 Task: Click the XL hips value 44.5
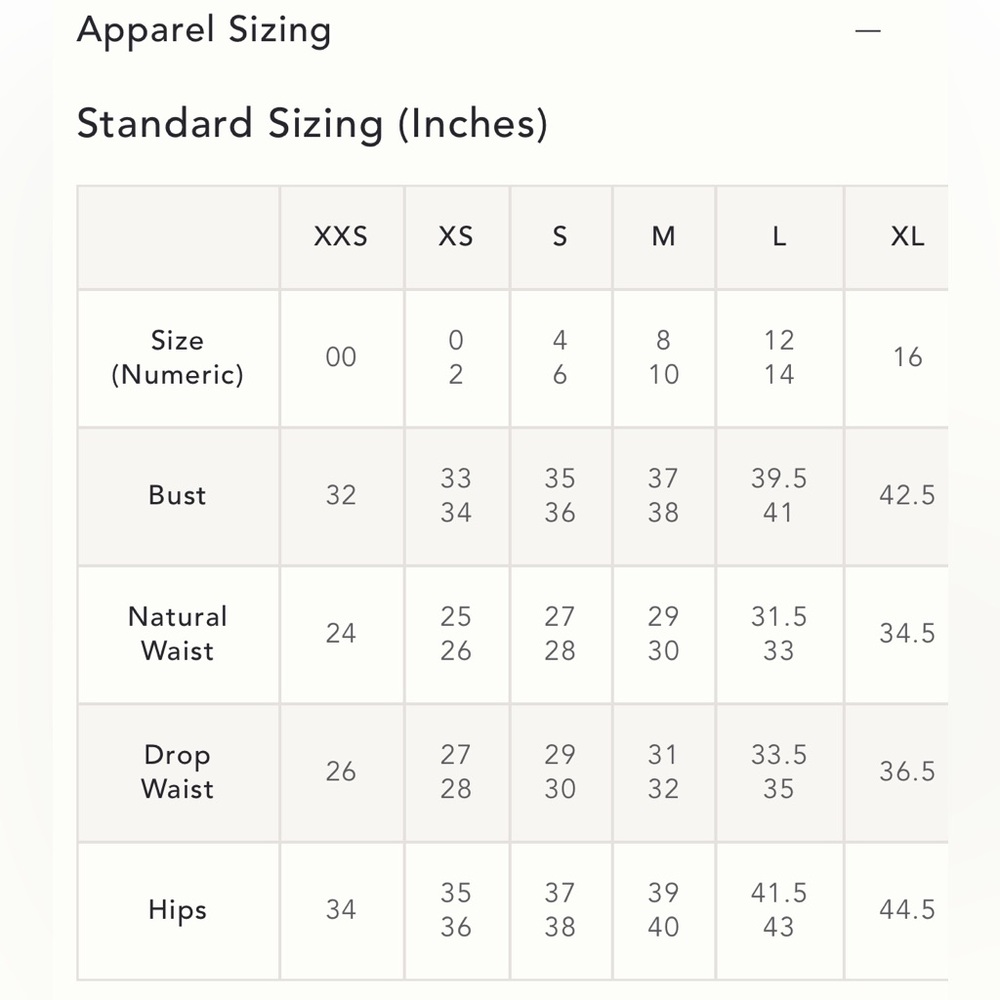[x=907, y=910]
